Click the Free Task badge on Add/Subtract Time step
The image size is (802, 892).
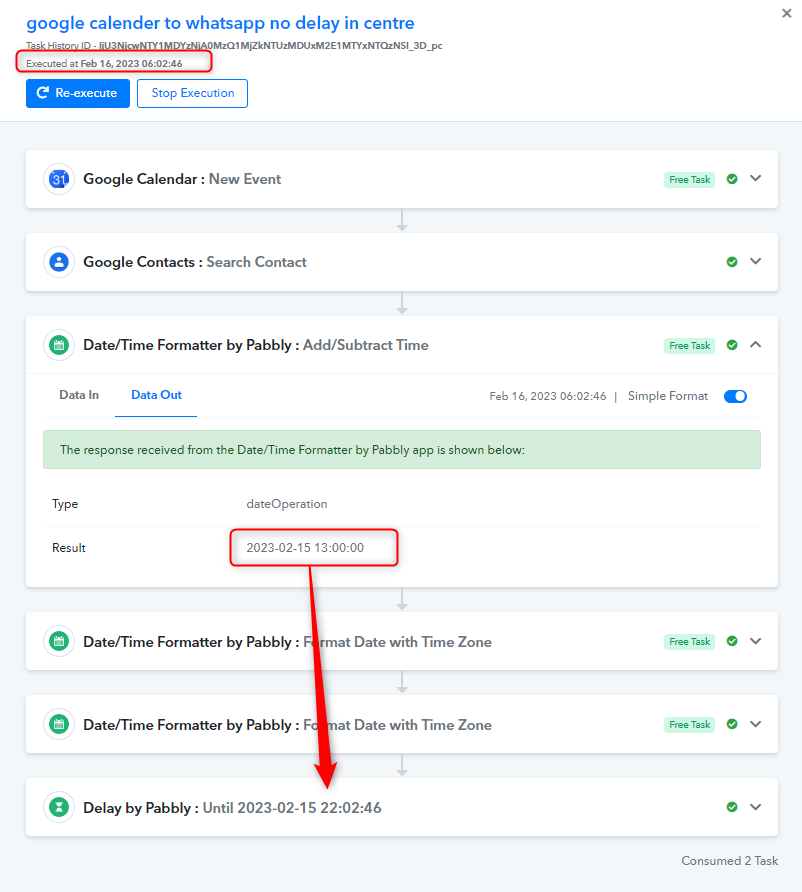tap(689, 346)
